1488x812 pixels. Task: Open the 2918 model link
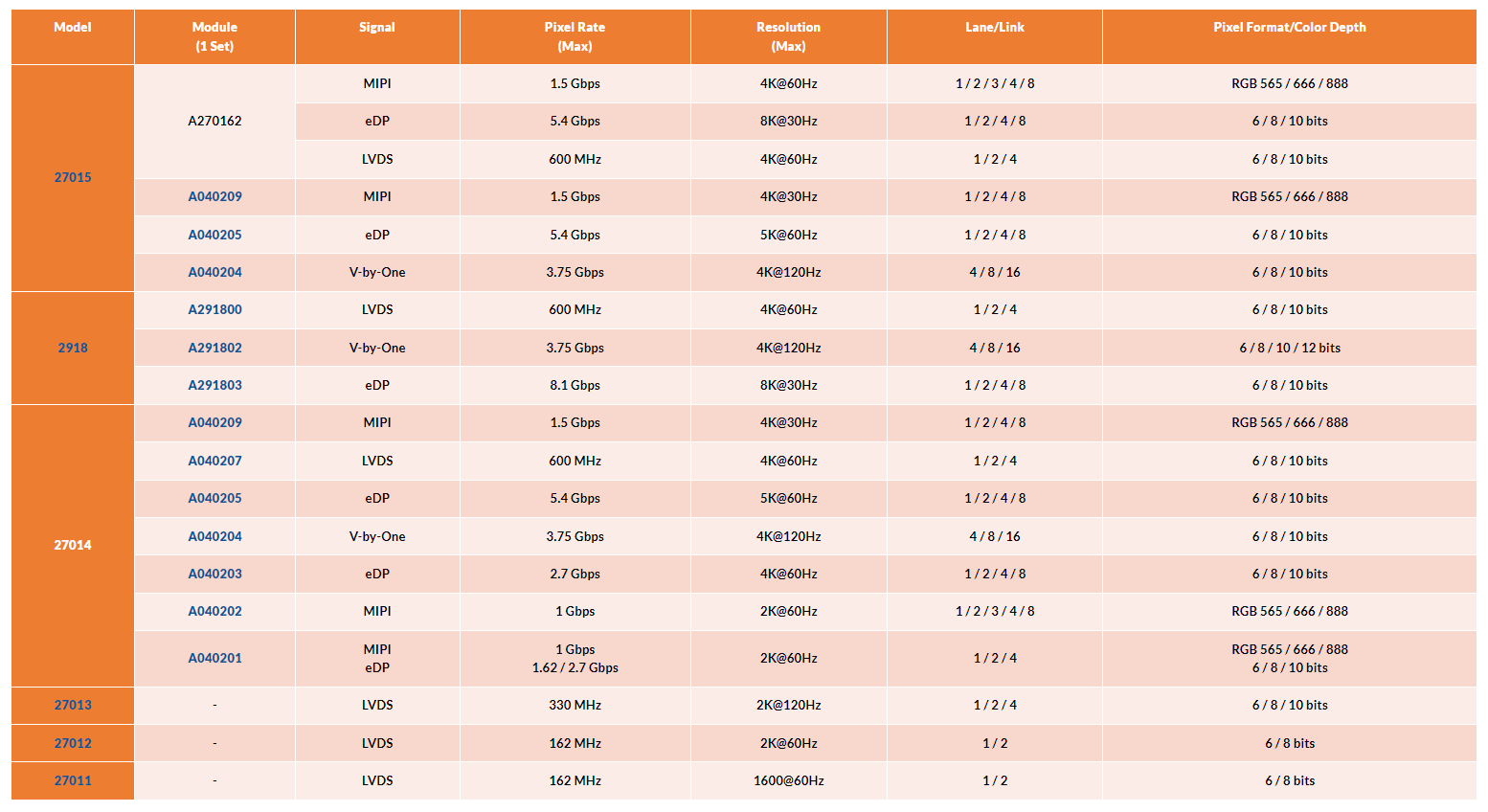tap(73, 348)
